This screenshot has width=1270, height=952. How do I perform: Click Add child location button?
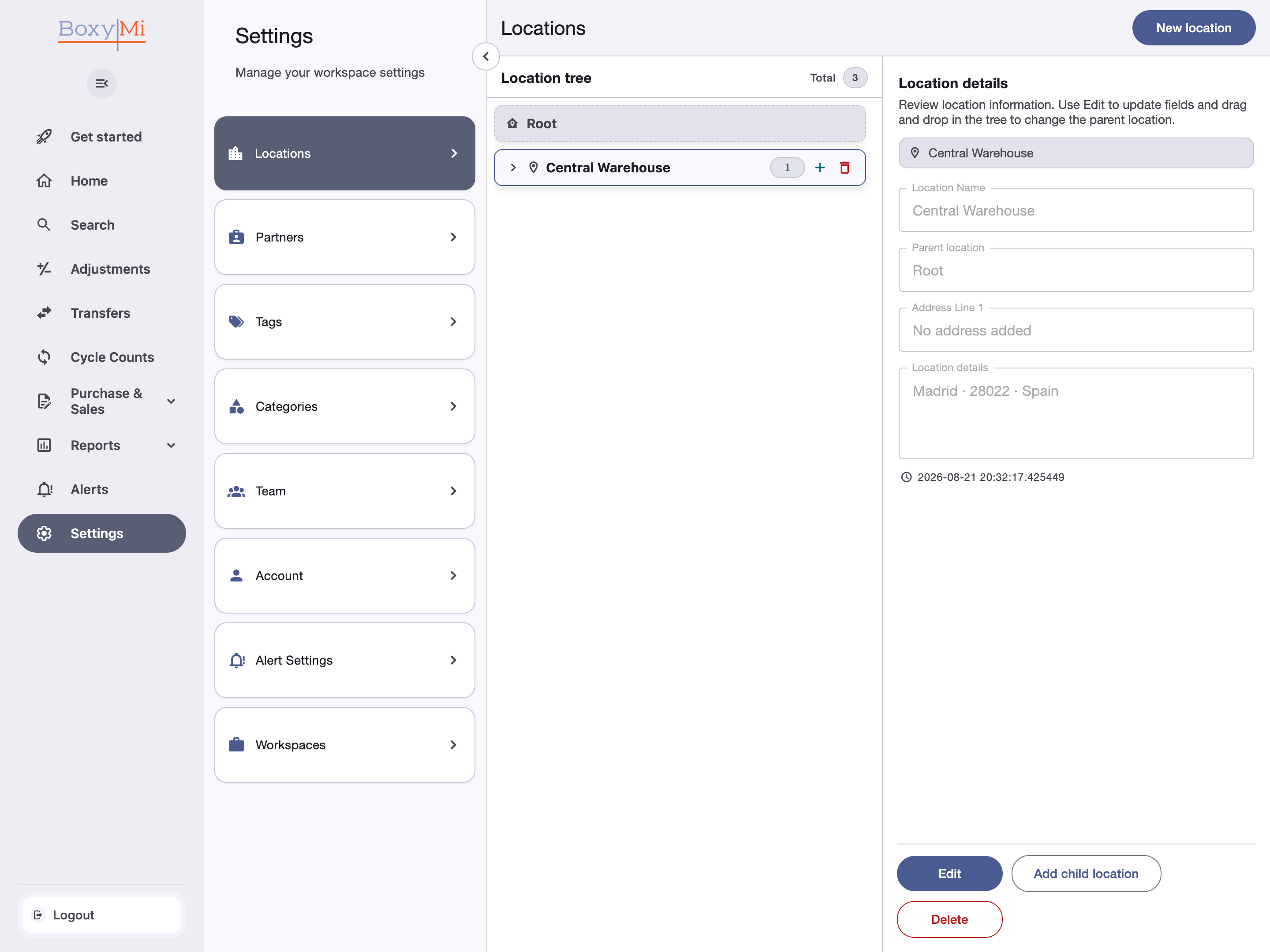coord(1086,874)
